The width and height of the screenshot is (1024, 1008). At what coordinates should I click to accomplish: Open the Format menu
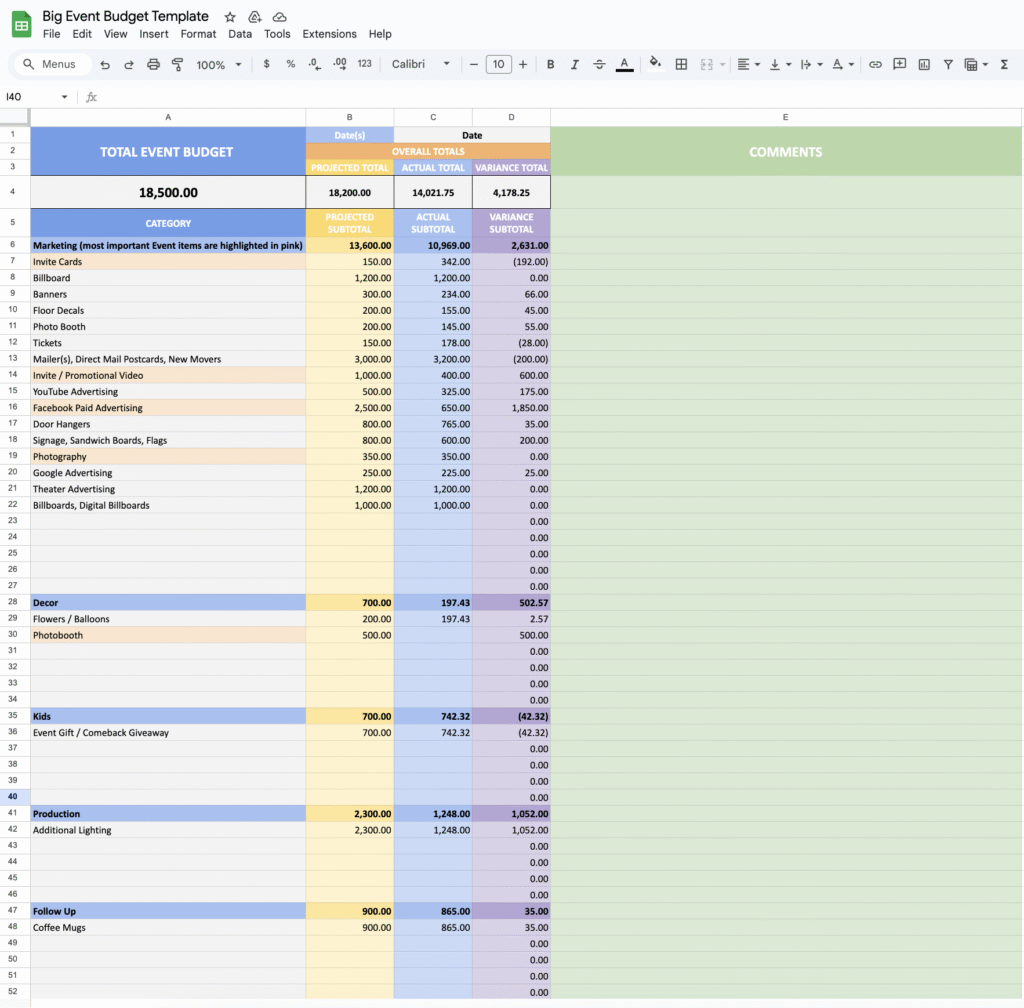(198, 34)
